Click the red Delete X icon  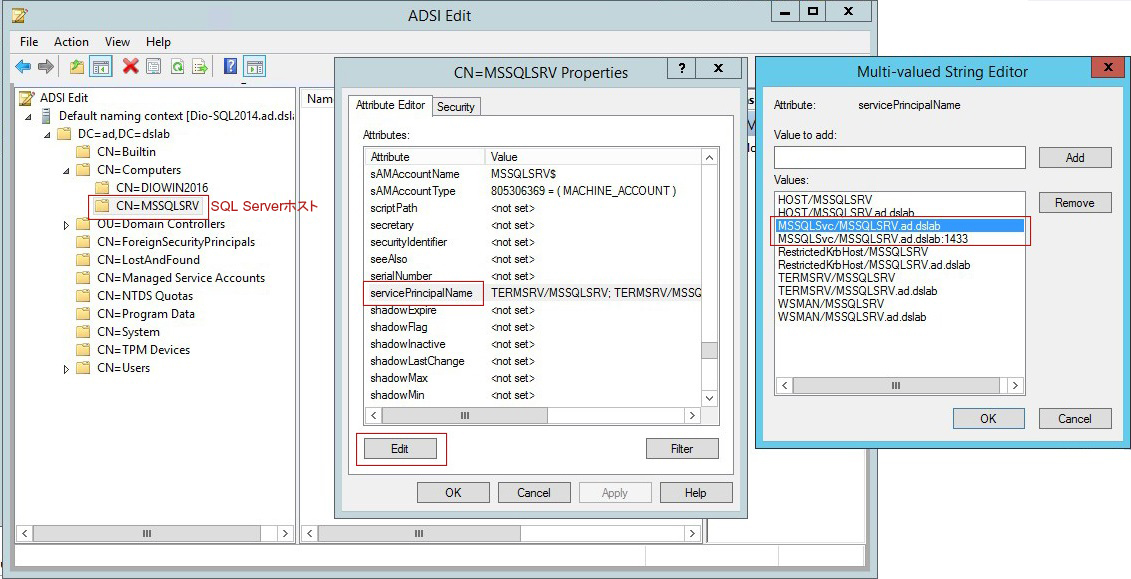click(130, 67)
